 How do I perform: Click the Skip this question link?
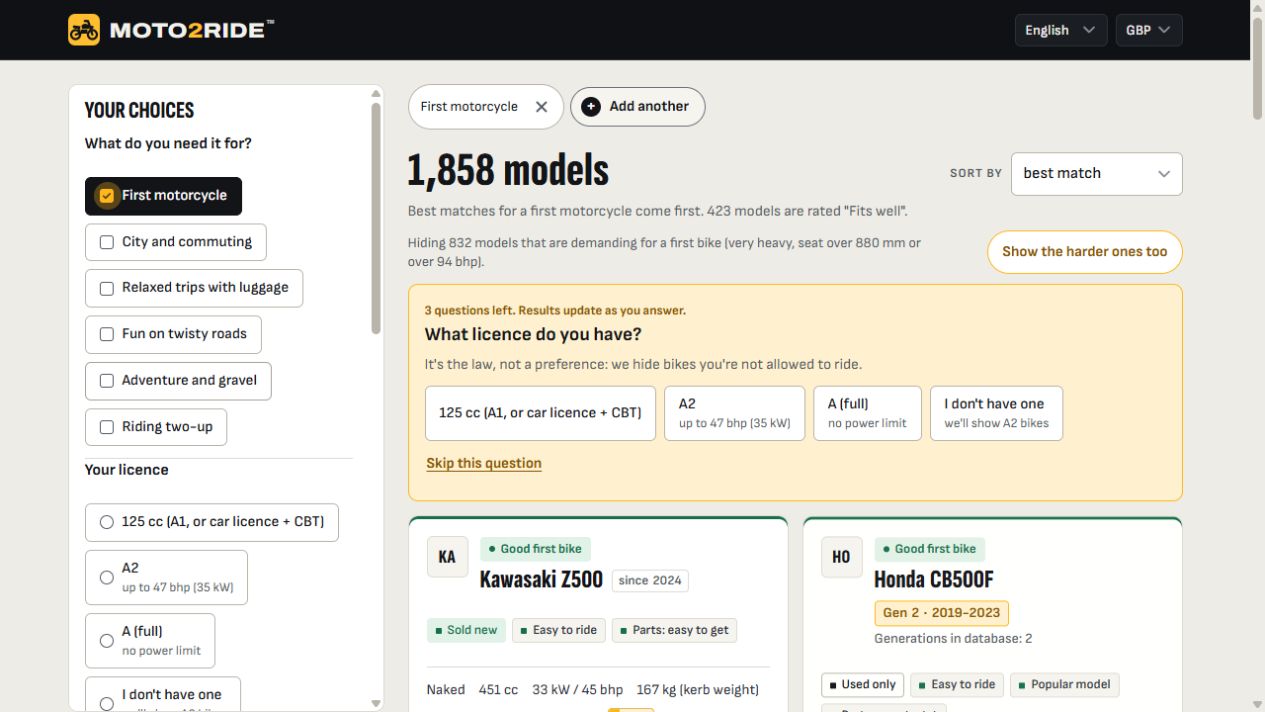[x=484, y=463]
